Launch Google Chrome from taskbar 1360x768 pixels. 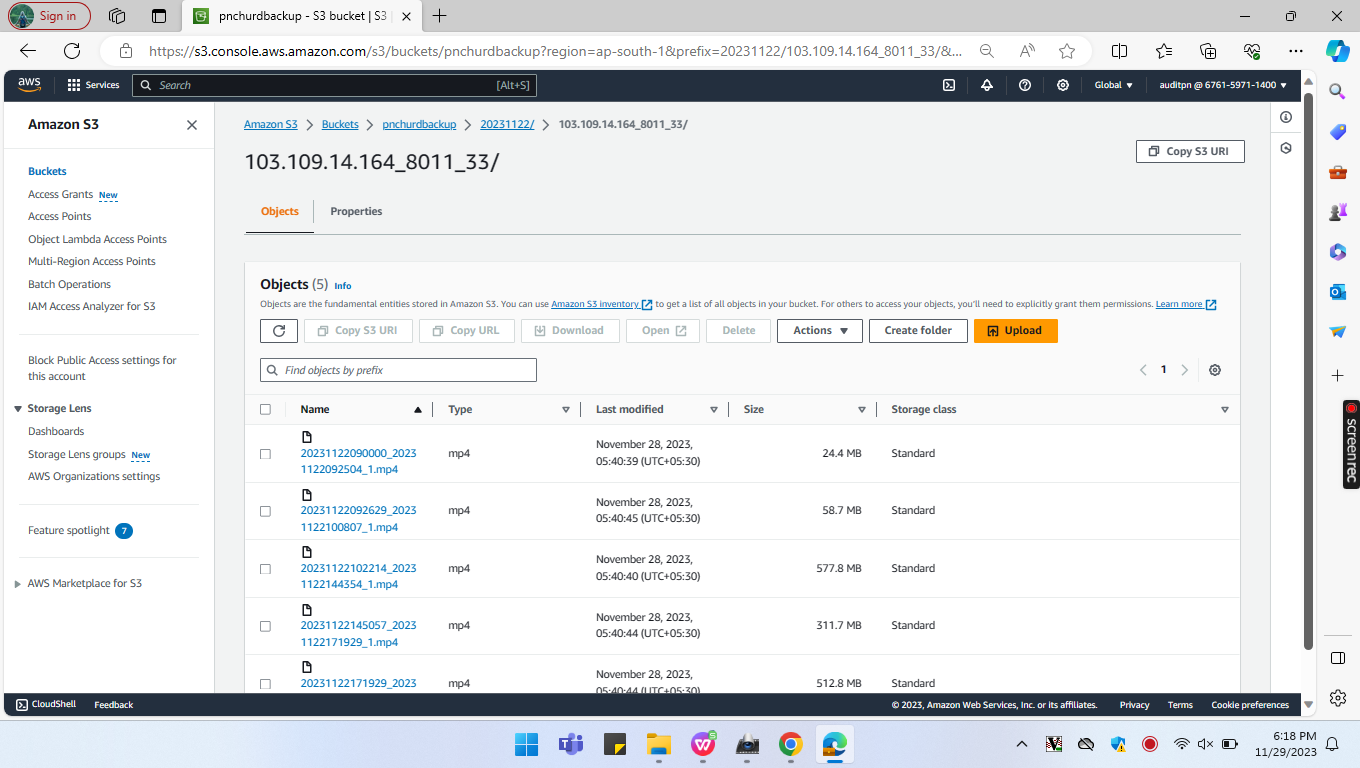pyautogui.click(x=790, y=745)
